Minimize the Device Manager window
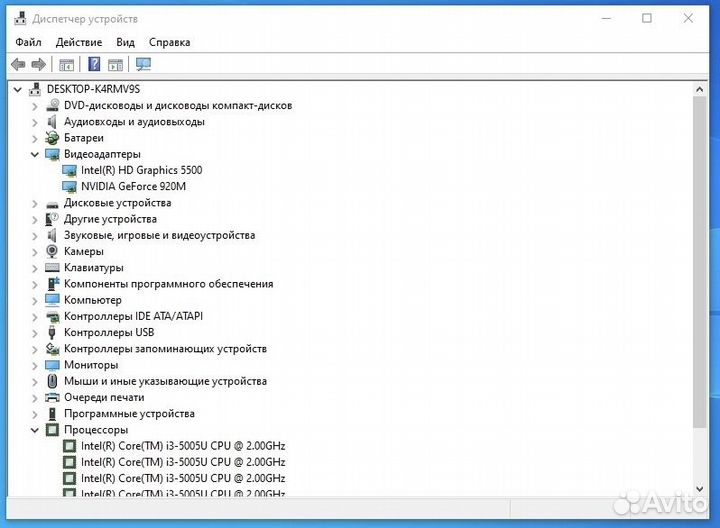 606,19
